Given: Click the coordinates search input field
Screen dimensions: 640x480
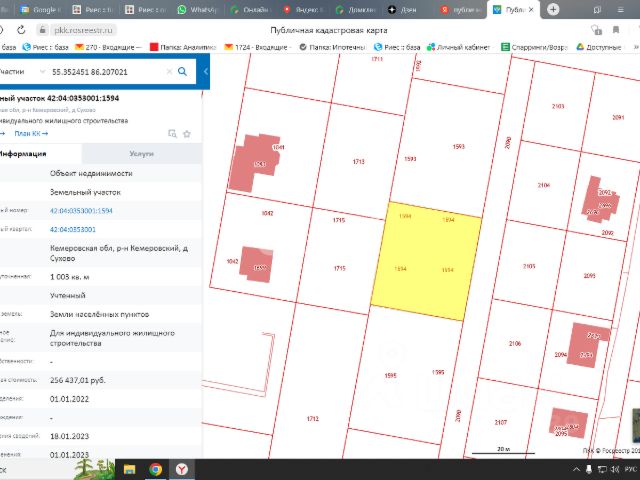Looking at the screenshot, I should 107,72.
